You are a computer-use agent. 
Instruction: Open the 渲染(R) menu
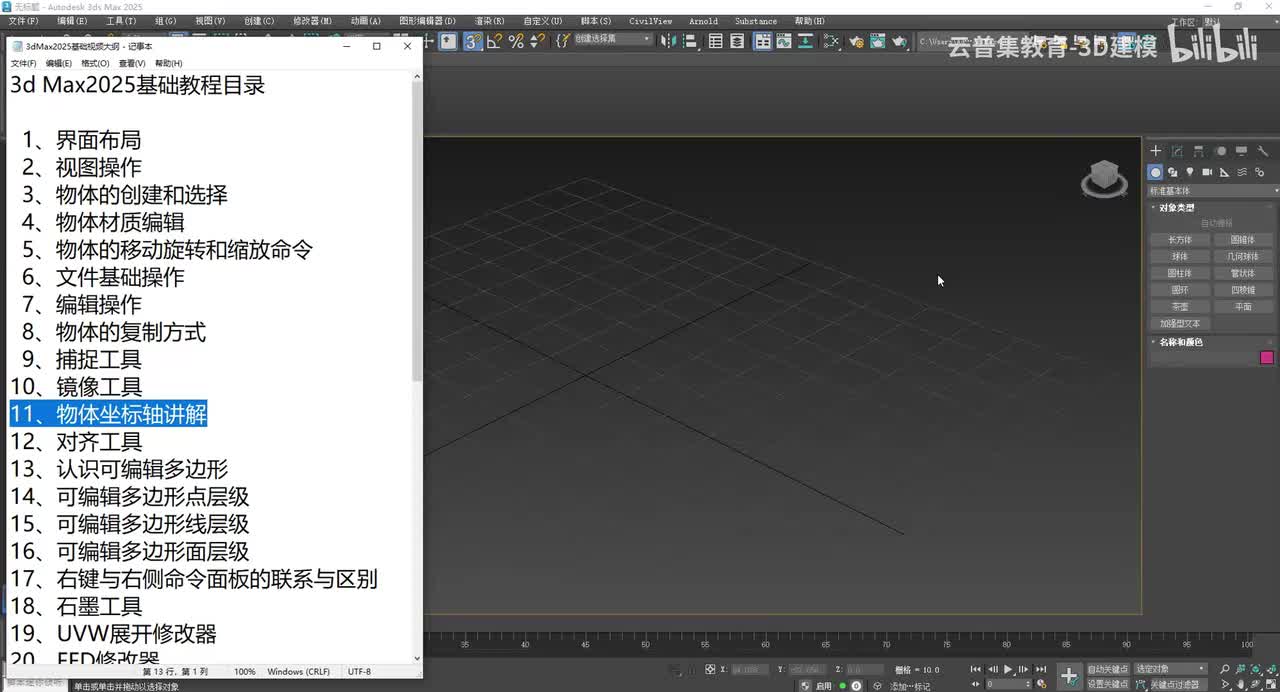coord(489,21)
